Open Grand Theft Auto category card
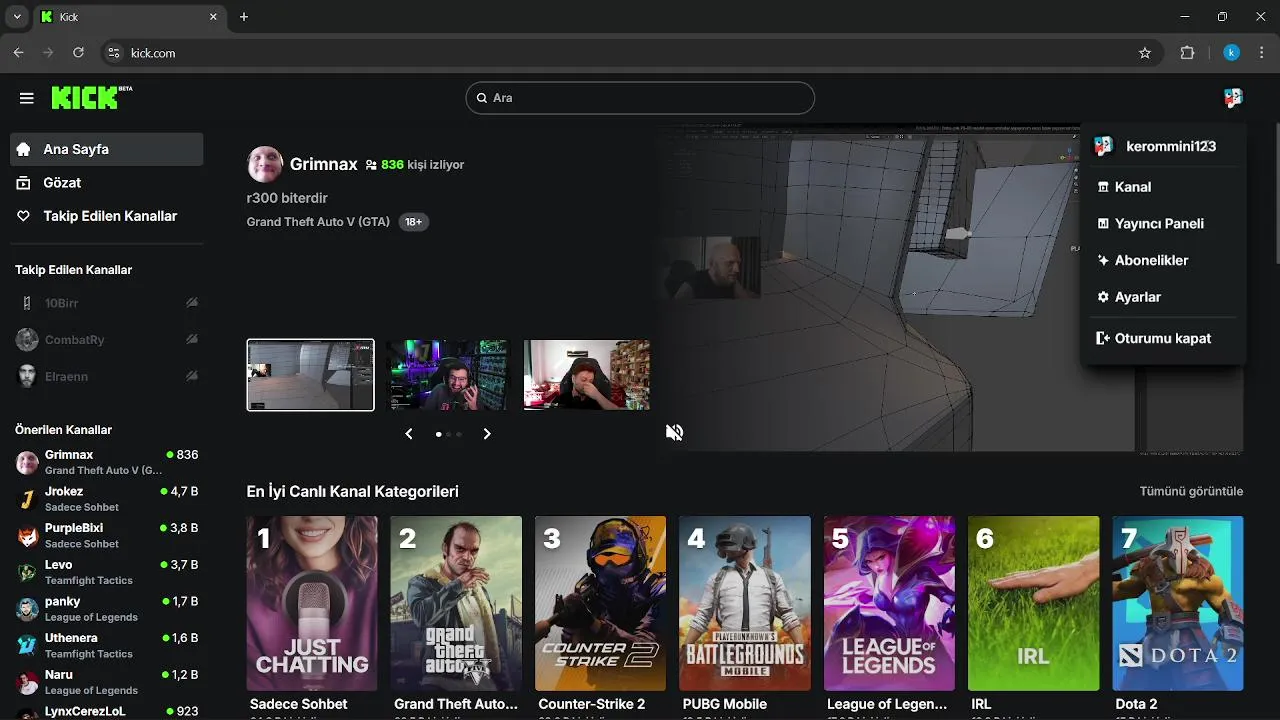1280x720 pixels. [456, 603]
